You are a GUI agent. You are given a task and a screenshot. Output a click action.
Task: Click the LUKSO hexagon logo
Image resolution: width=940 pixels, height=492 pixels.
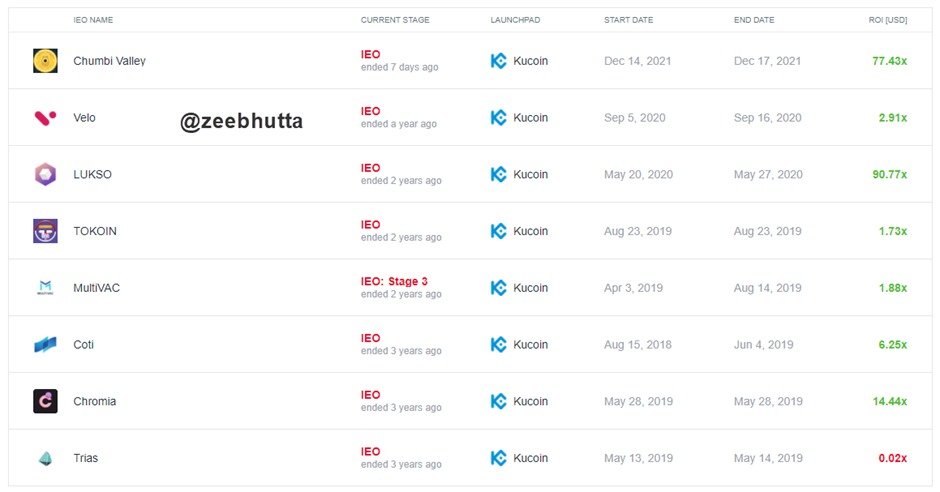(45, 174)
